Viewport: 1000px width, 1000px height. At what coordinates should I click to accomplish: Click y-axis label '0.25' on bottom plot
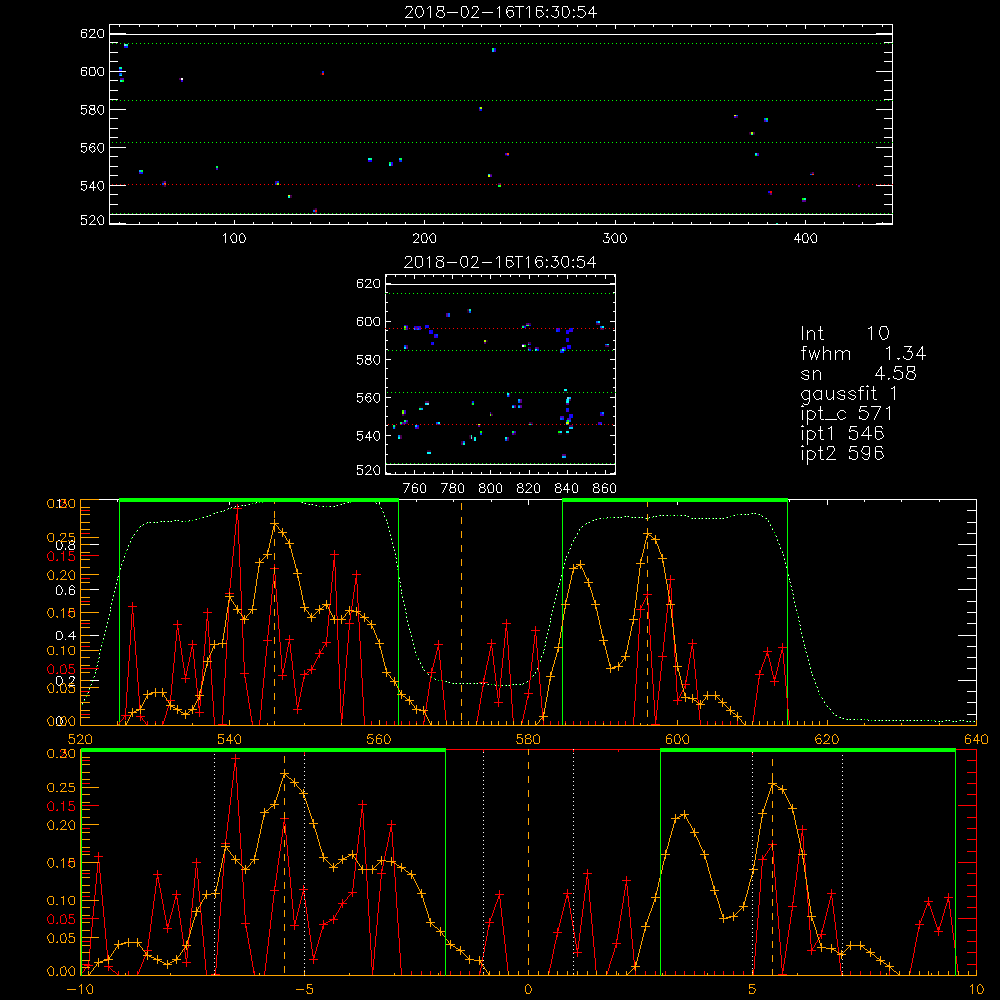pyautogui.click(x=61, y=788)
